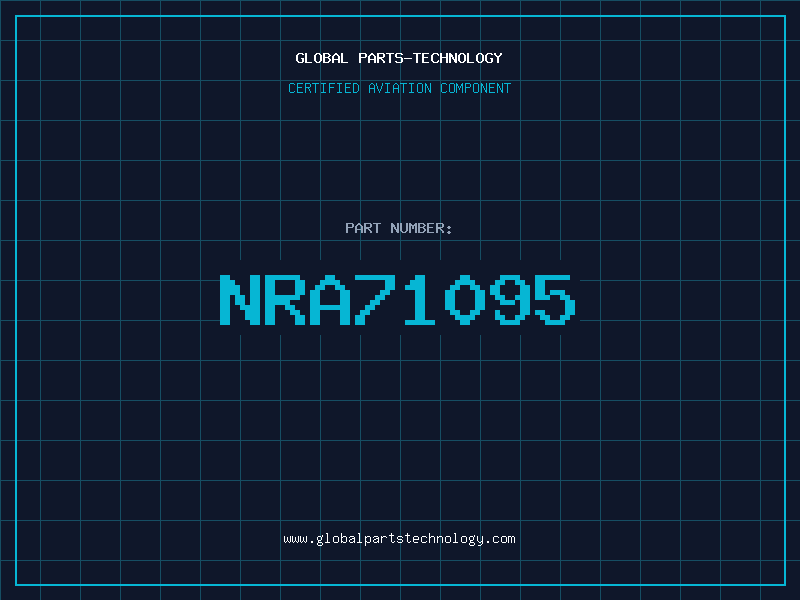Click the letter N in part number
800x600 pixels.
pos(241,300)
